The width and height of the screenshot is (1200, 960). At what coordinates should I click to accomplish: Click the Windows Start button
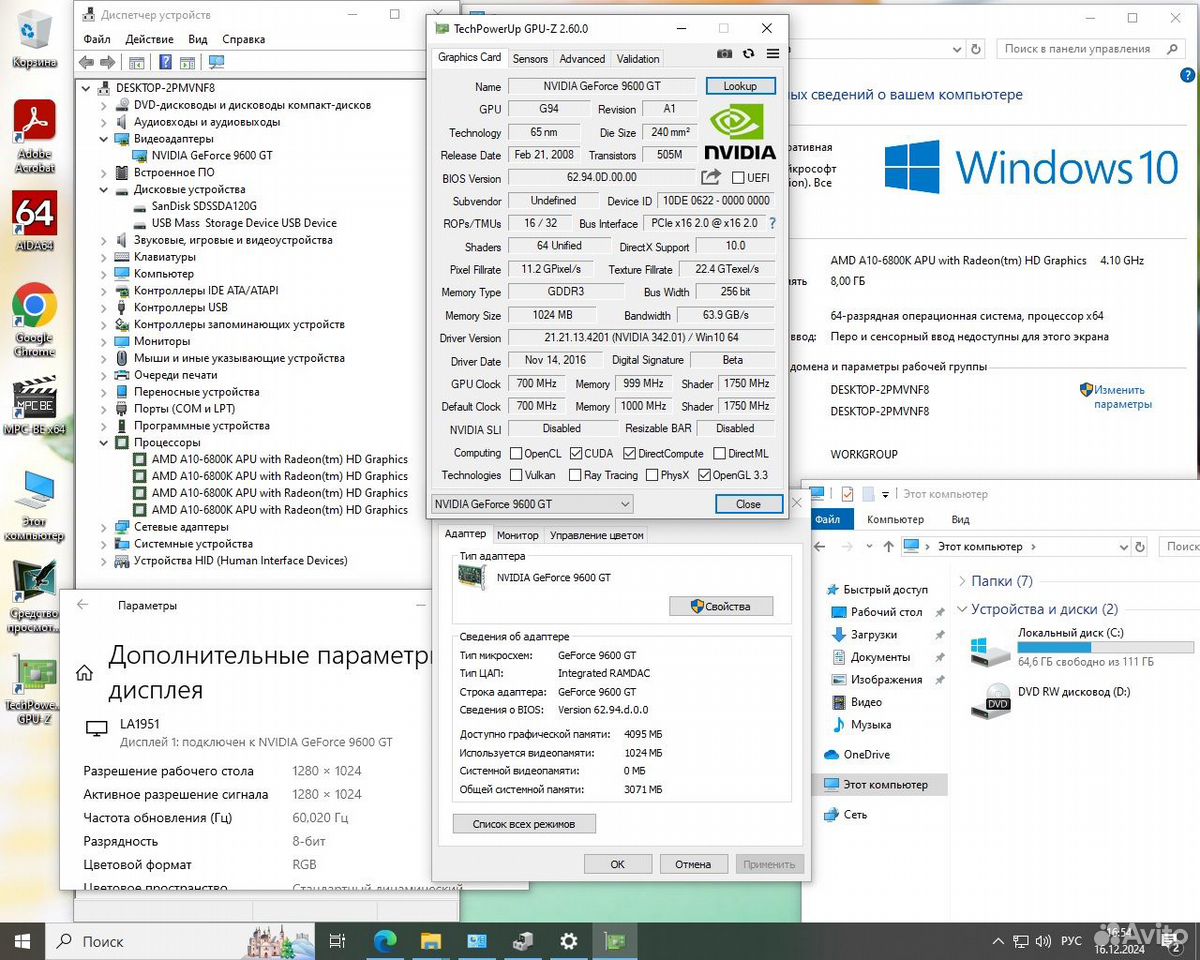(x=22, y=941)
